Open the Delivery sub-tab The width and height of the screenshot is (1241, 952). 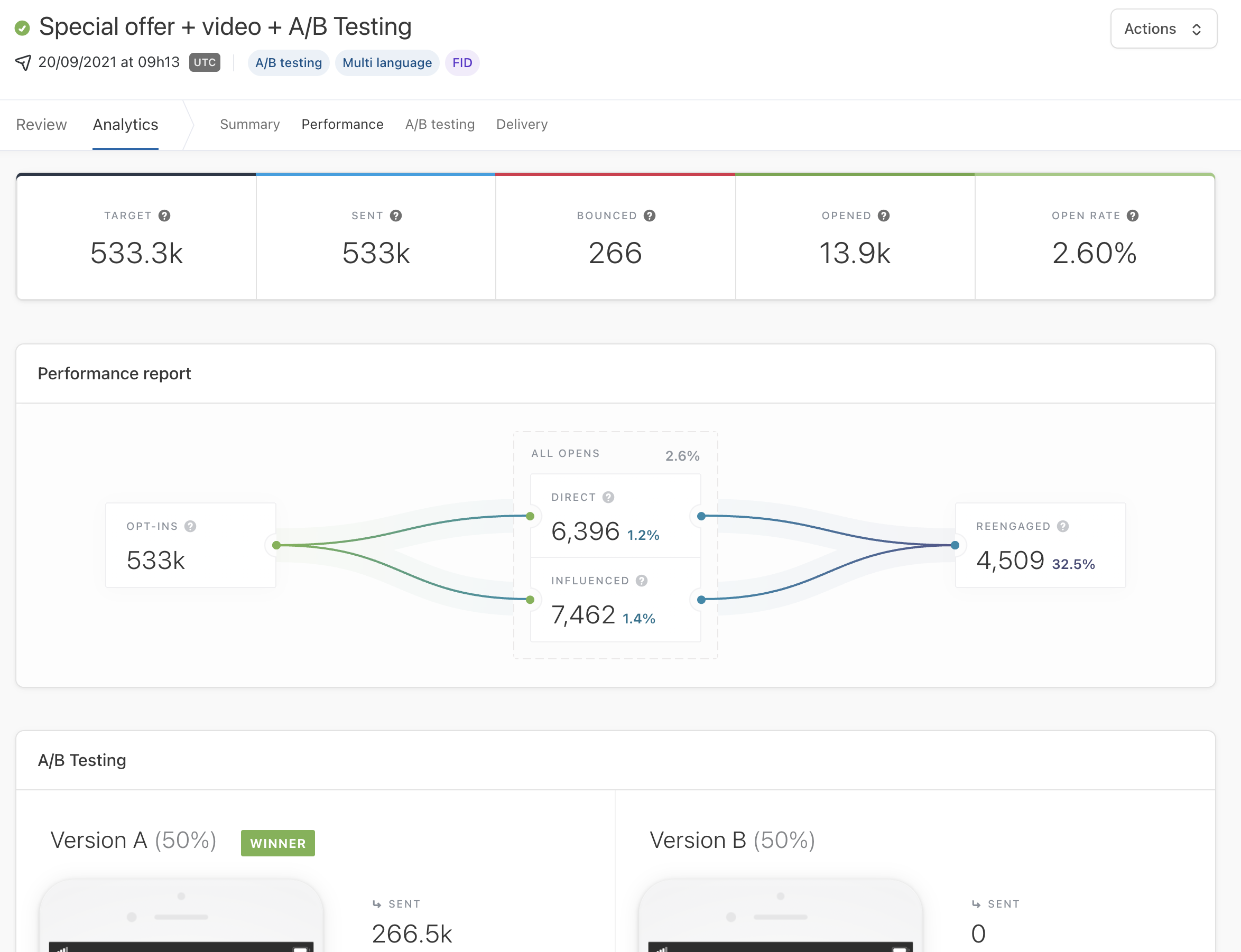pos(522,124)
